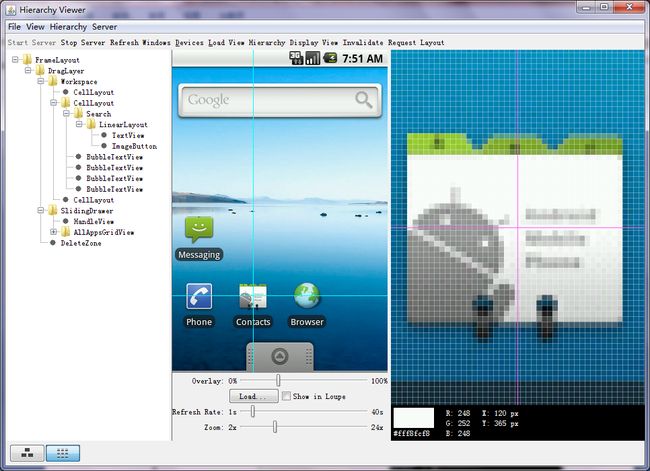Open the Server menu
Screen dimensions: 650x471
104,27
